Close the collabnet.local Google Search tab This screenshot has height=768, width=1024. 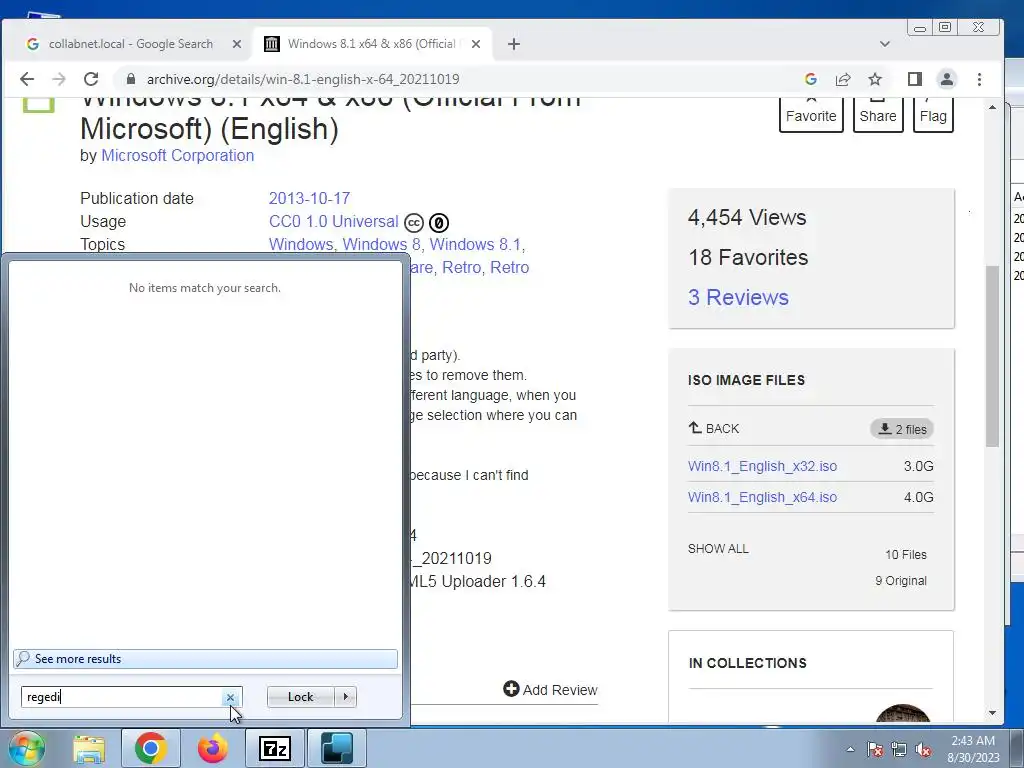pyautogui.click(x=236, y=44)
